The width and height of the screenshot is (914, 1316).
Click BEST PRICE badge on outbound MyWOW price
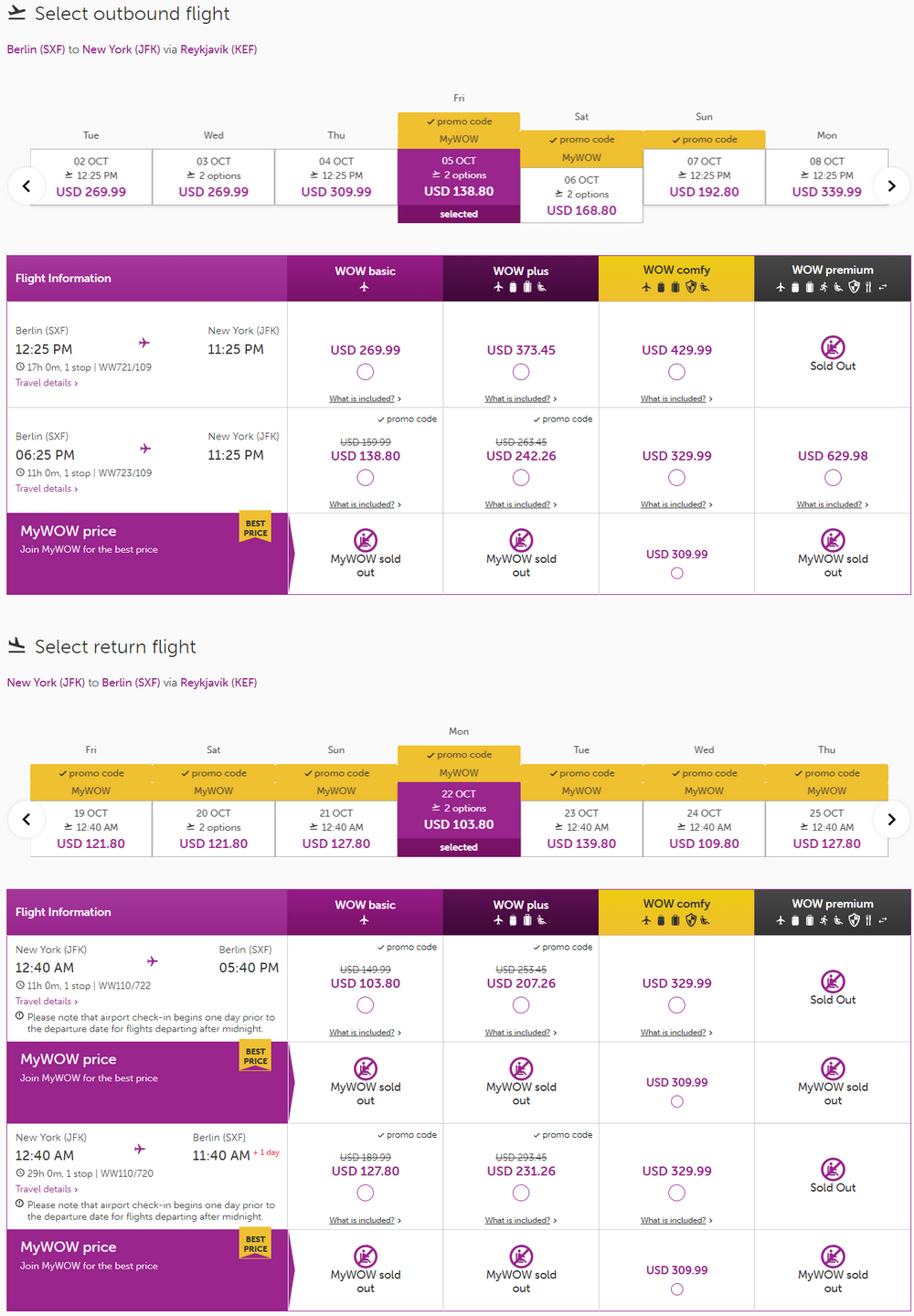pos(256,528)
